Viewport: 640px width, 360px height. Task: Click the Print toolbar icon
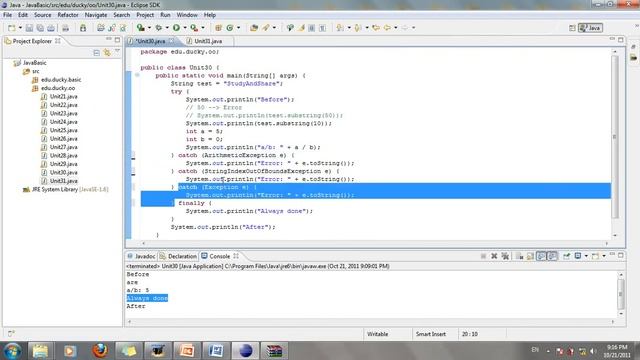coord(51,28)
